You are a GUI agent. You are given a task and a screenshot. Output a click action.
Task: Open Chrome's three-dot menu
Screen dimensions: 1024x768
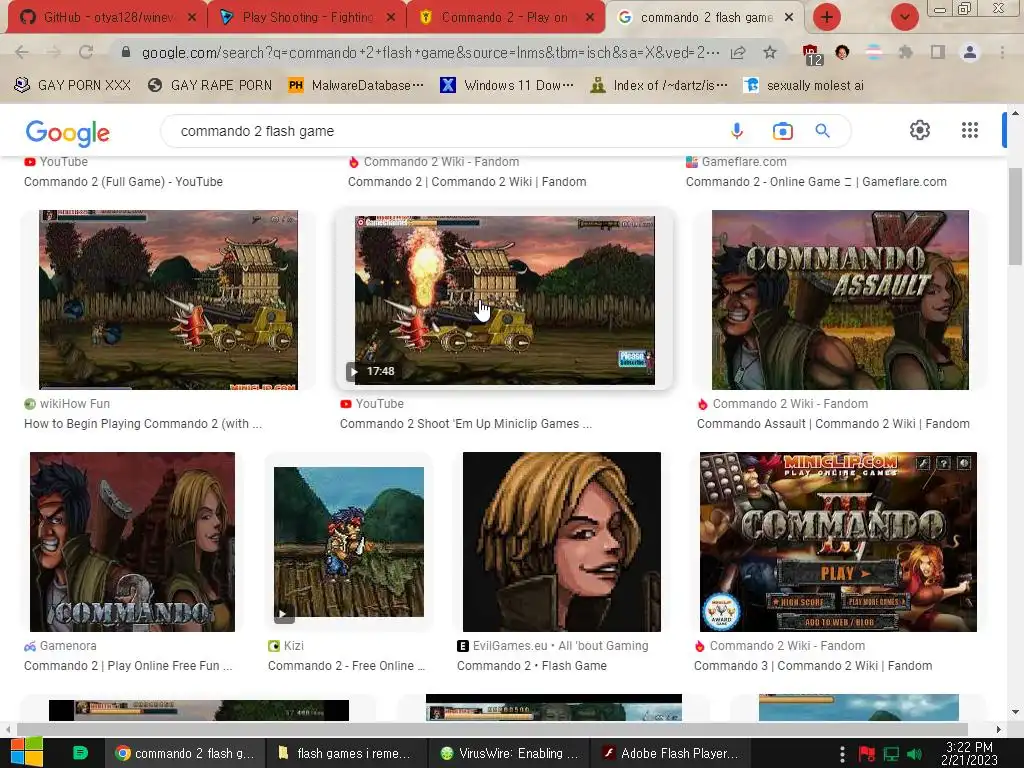pyautogui.click(x=1002, y=52)
